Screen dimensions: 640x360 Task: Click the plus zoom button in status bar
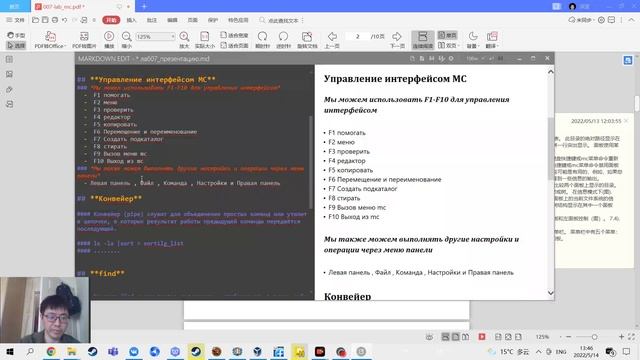tap(621, 337)
